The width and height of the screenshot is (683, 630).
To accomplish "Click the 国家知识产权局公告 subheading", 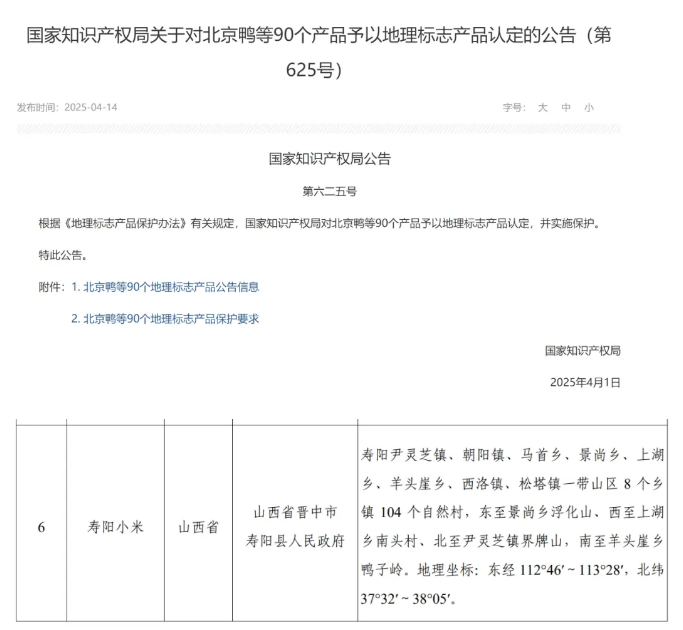I will (x=330, y=159).
